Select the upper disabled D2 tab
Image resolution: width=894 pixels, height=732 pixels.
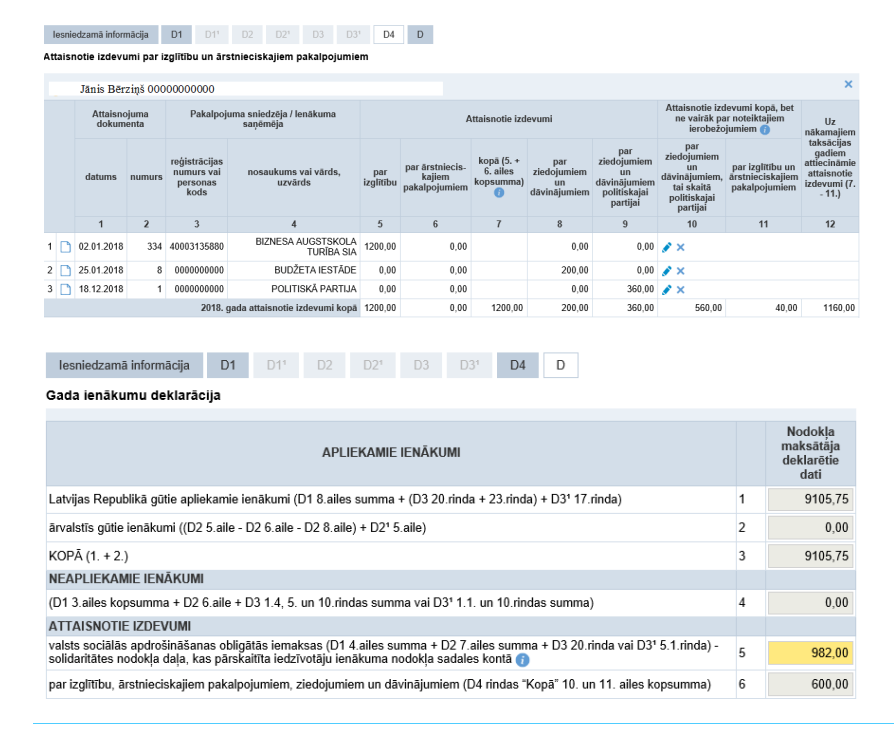[247, 35]
